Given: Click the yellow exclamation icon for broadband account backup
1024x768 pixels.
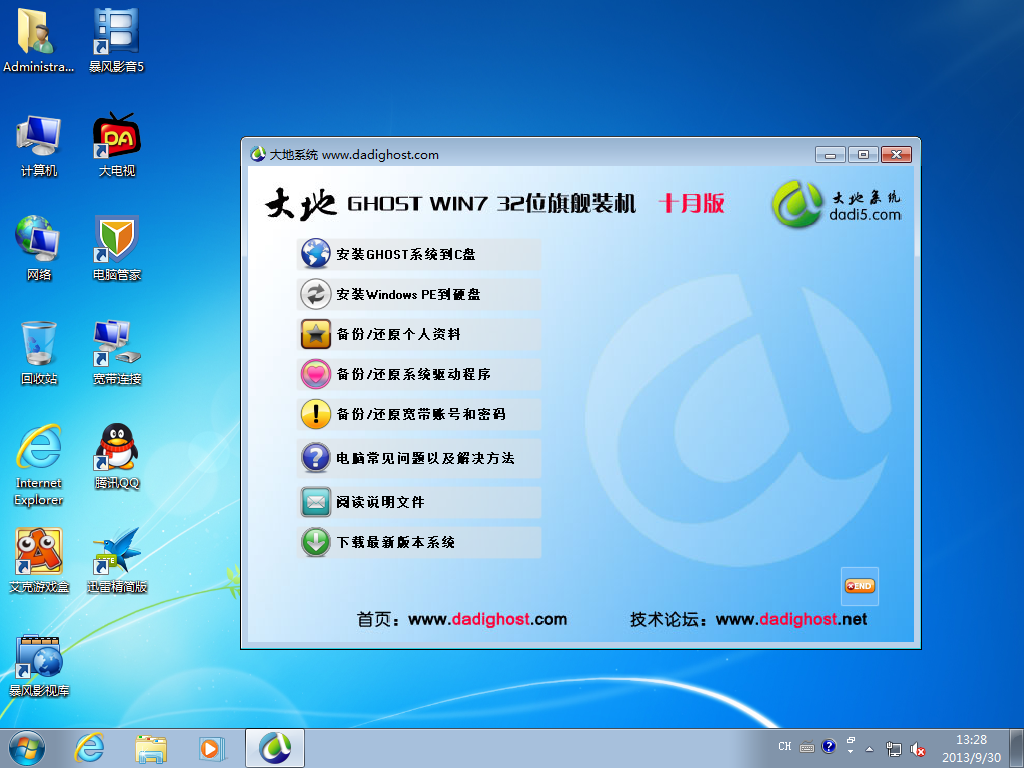Looking at the screenshot, I should pyautogui.click(x=315, y=414).
